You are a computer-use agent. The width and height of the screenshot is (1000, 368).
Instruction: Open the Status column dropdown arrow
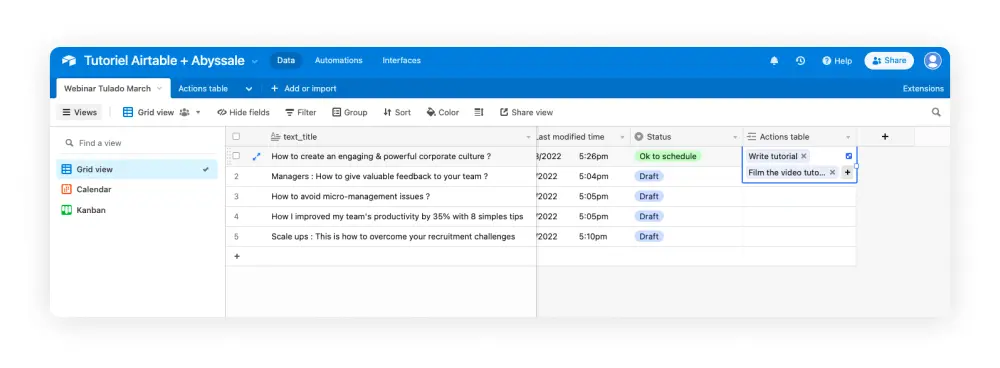[735, 137]
